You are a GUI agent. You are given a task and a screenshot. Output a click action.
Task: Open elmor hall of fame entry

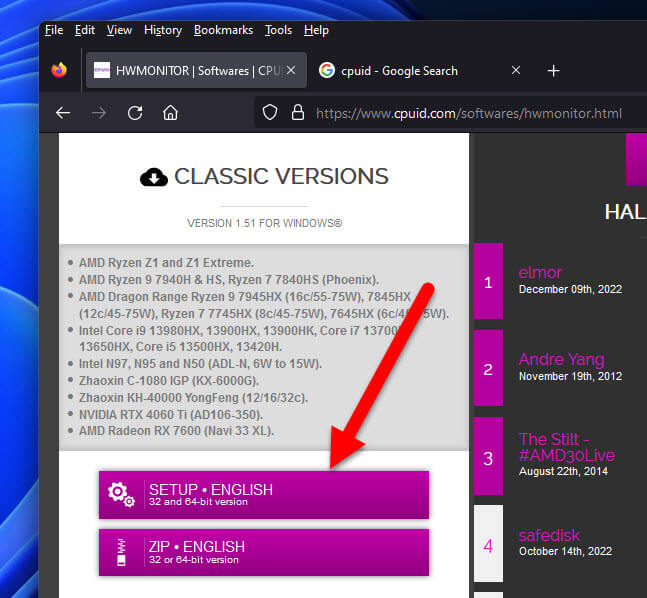540,272
